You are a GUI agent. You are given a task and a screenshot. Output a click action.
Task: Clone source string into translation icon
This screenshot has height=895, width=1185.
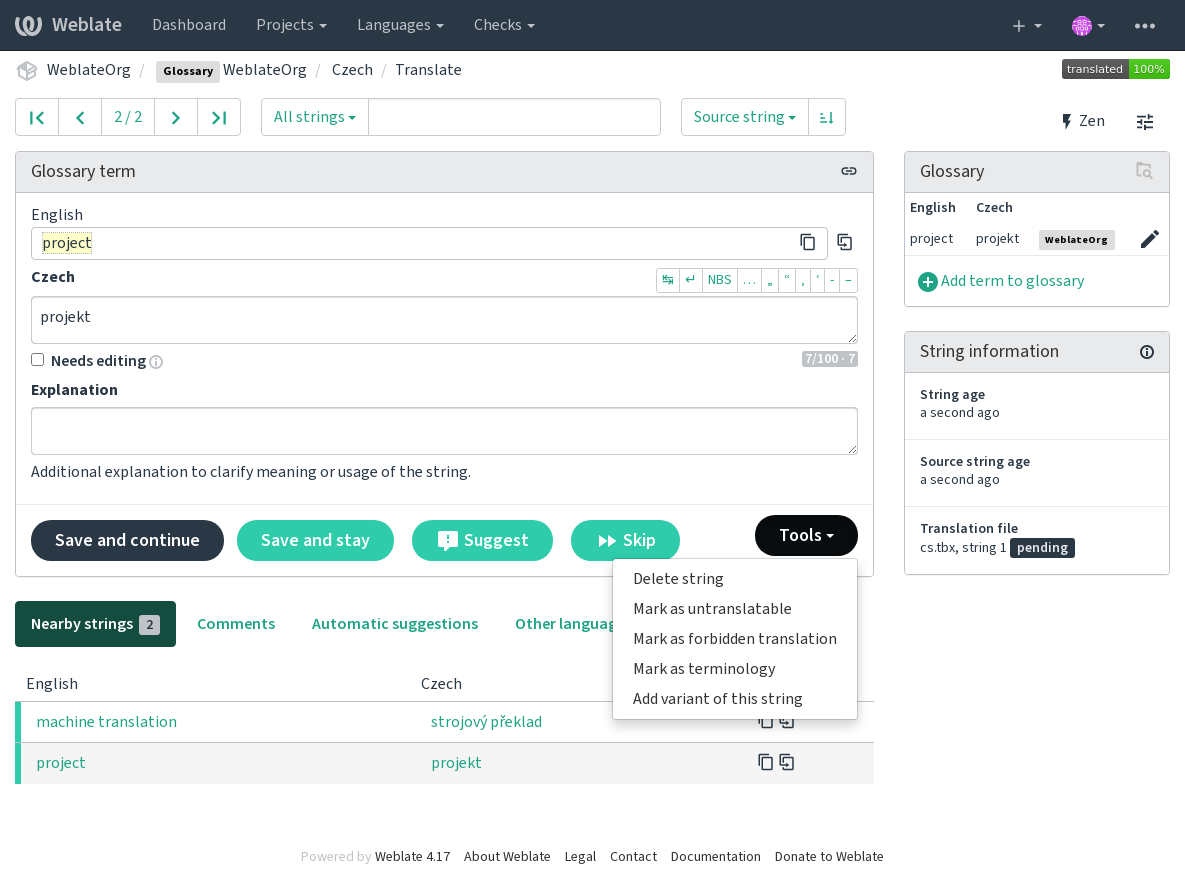click(844, 242)
